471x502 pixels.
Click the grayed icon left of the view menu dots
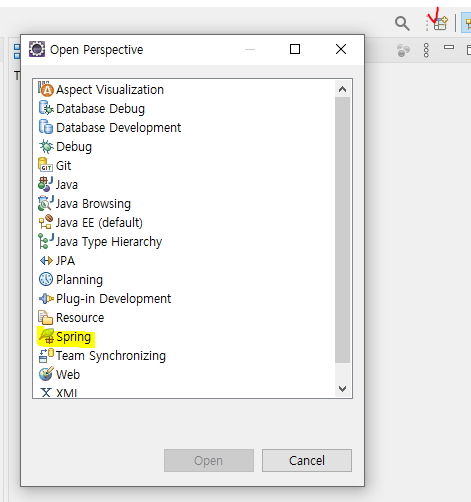[403, 50]
